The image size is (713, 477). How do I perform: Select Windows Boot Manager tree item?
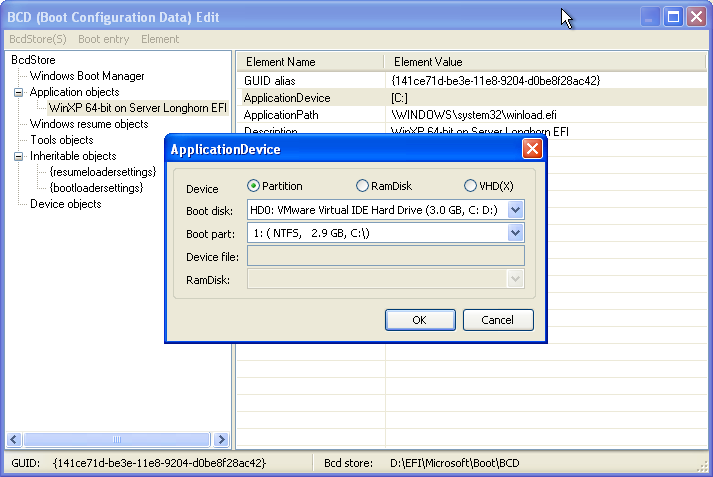[87, 76]
